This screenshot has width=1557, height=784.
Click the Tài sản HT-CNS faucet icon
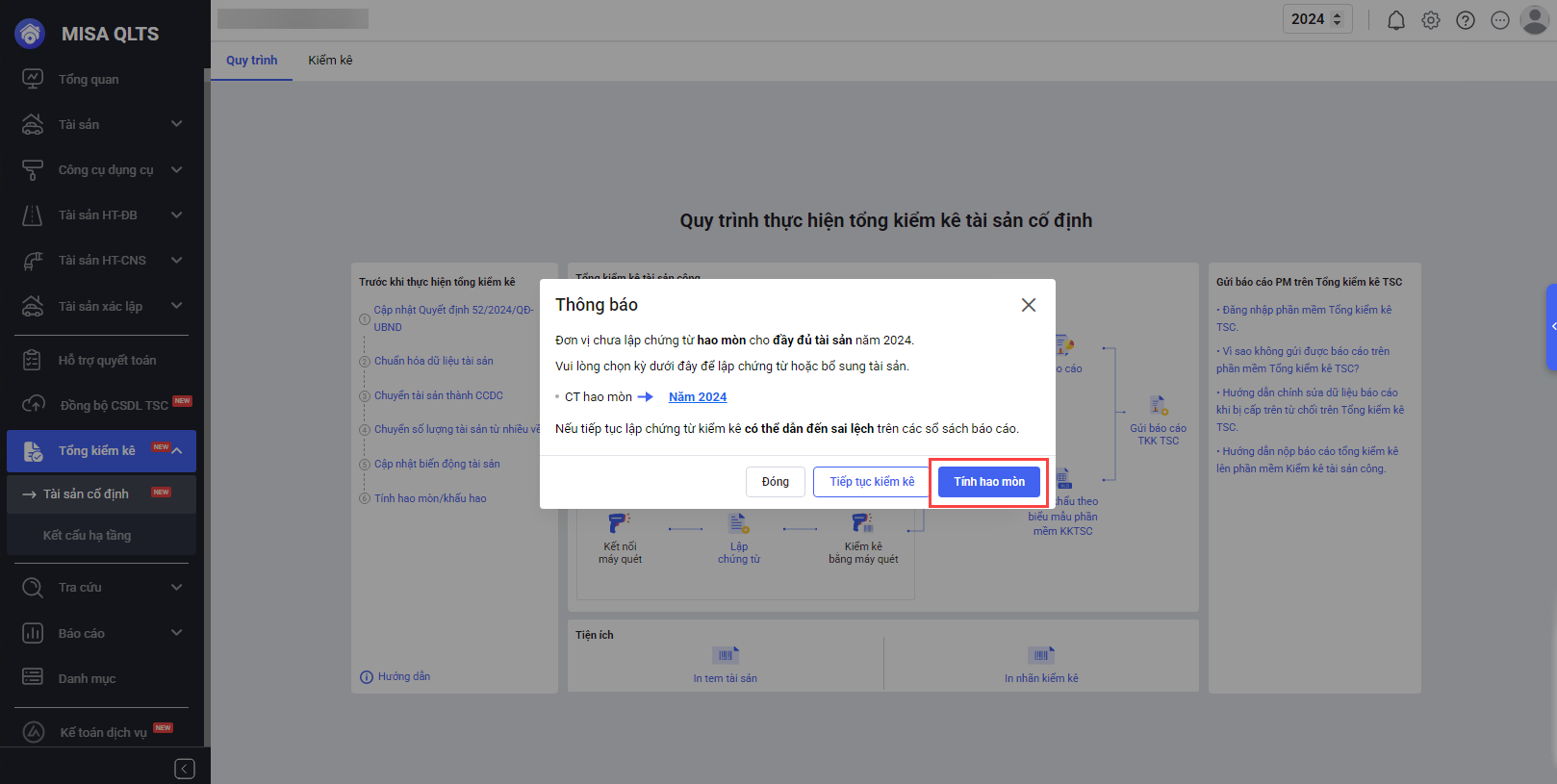[x=33, y=260]
